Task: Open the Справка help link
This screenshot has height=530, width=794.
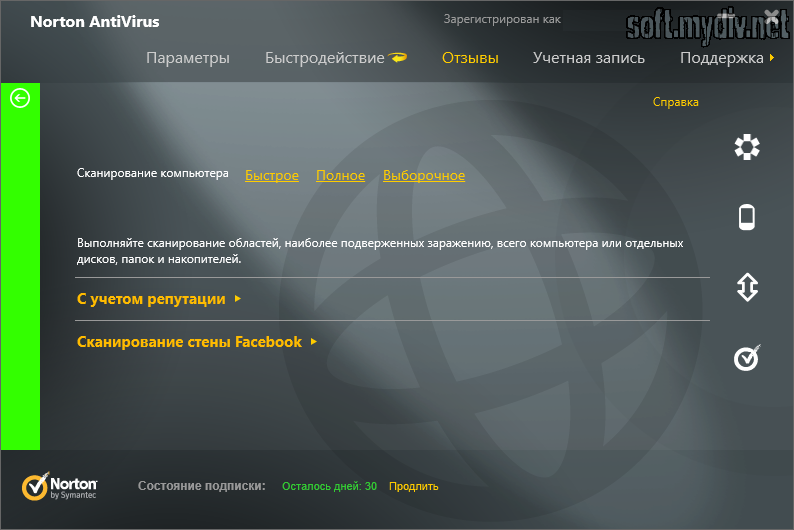Action: [676, 102]
